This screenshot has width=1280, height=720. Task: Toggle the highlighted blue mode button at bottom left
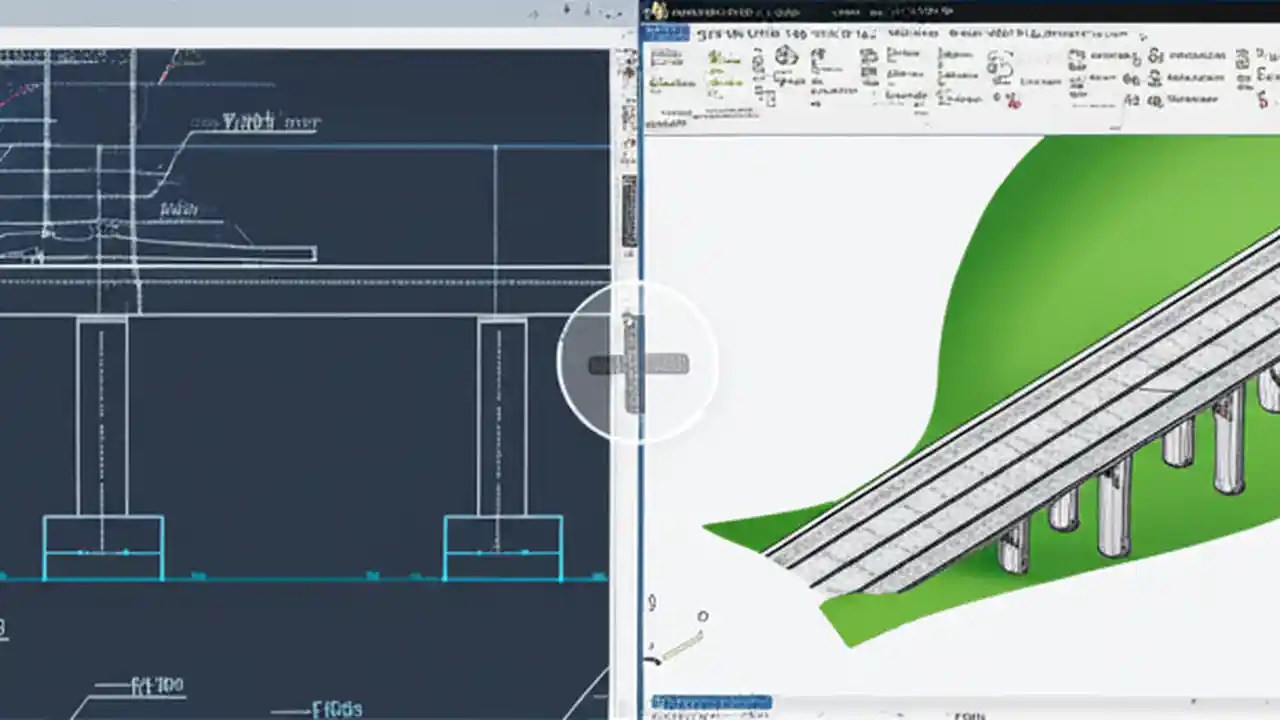click(x=710, y=703)
